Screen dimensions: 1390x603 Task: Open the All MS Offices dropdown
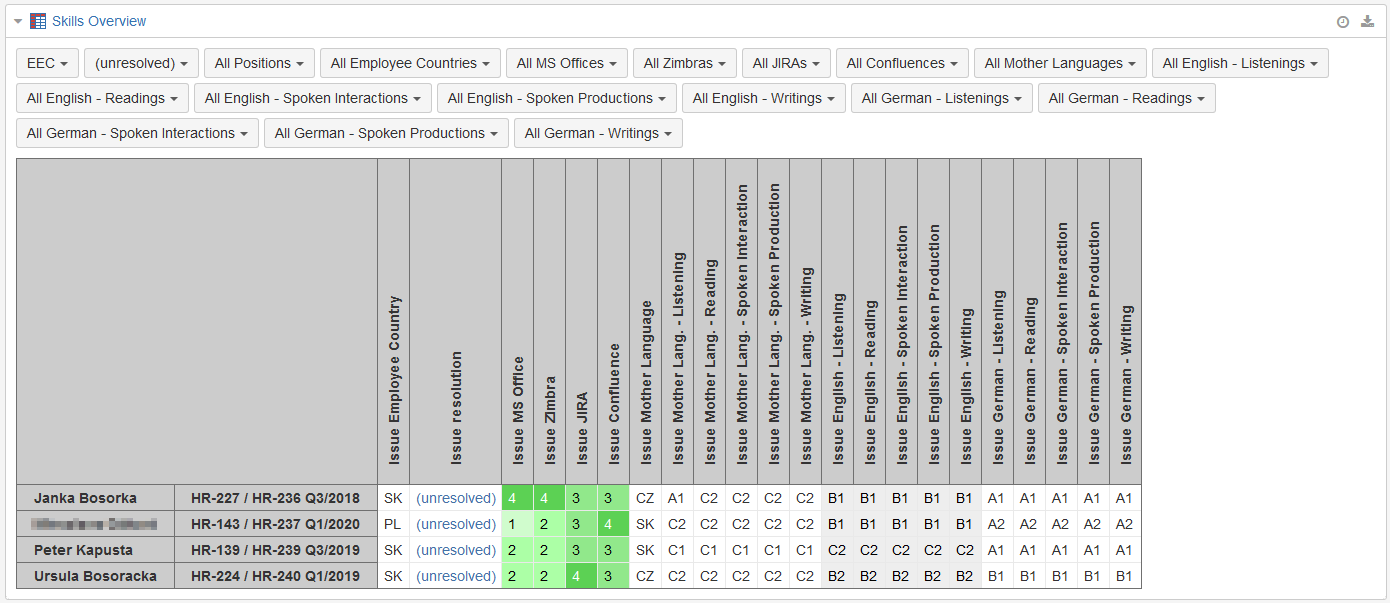tap(567, 63)
